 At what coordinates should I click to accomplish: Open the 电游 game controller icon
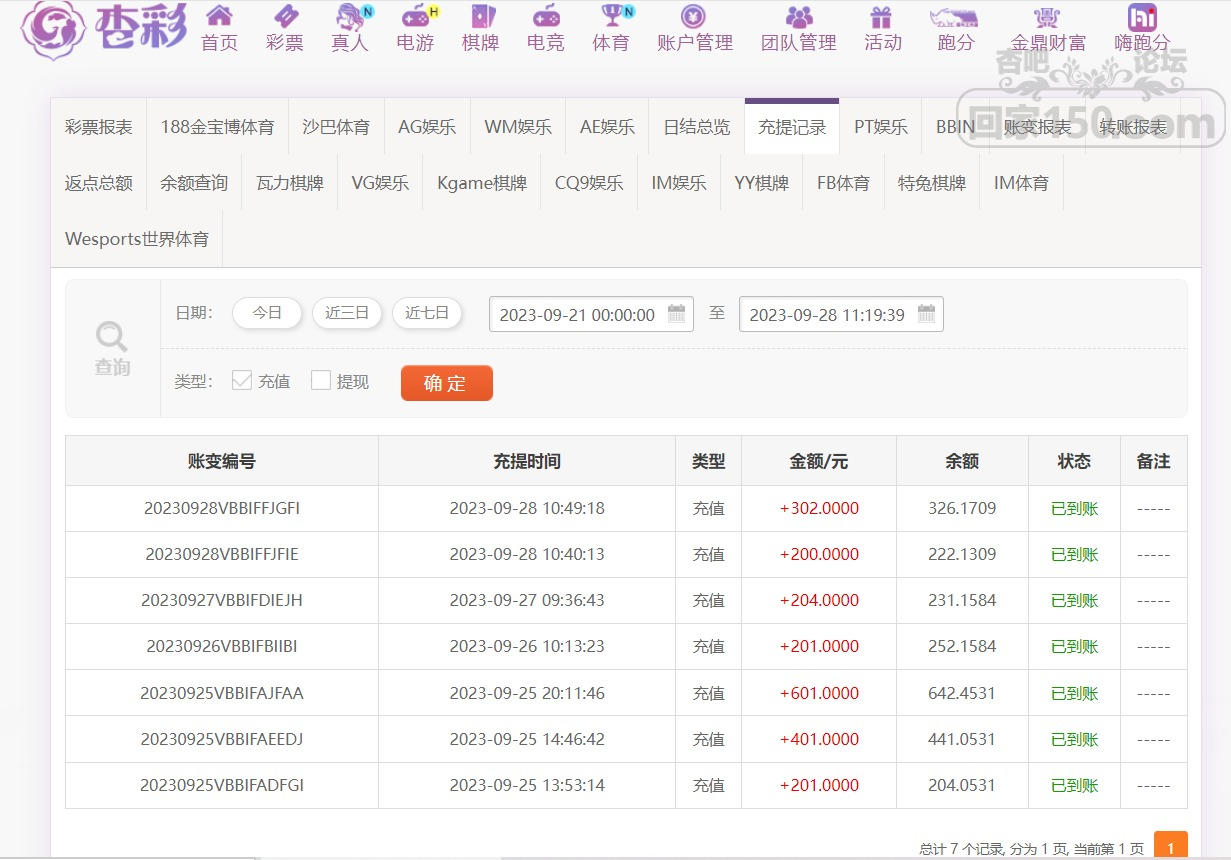415,17
